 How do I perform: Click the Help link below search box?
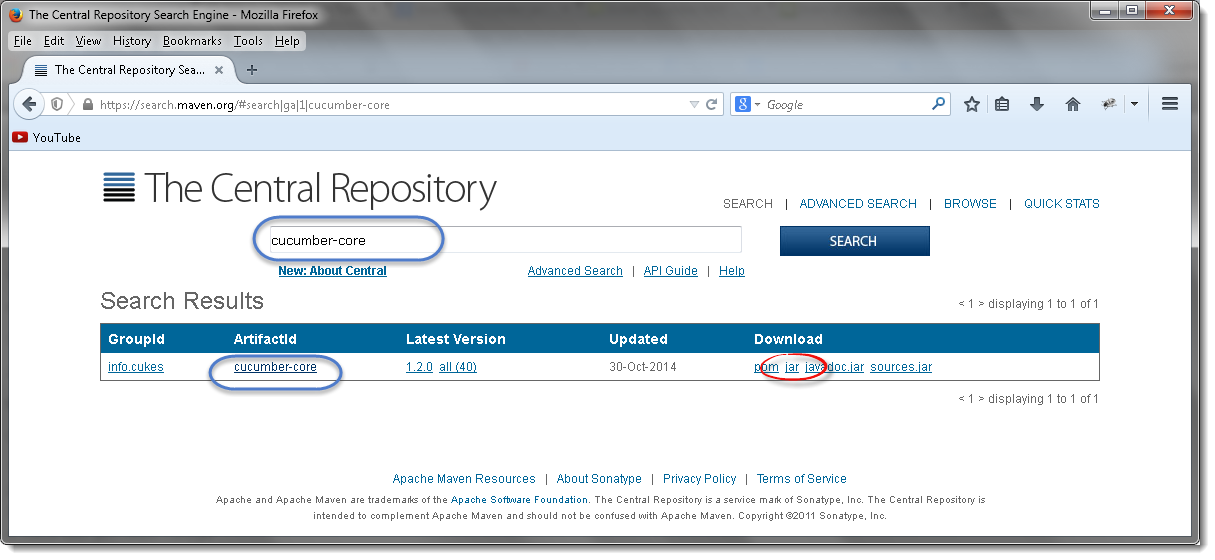pyautogui.click(x=732, y=271)
